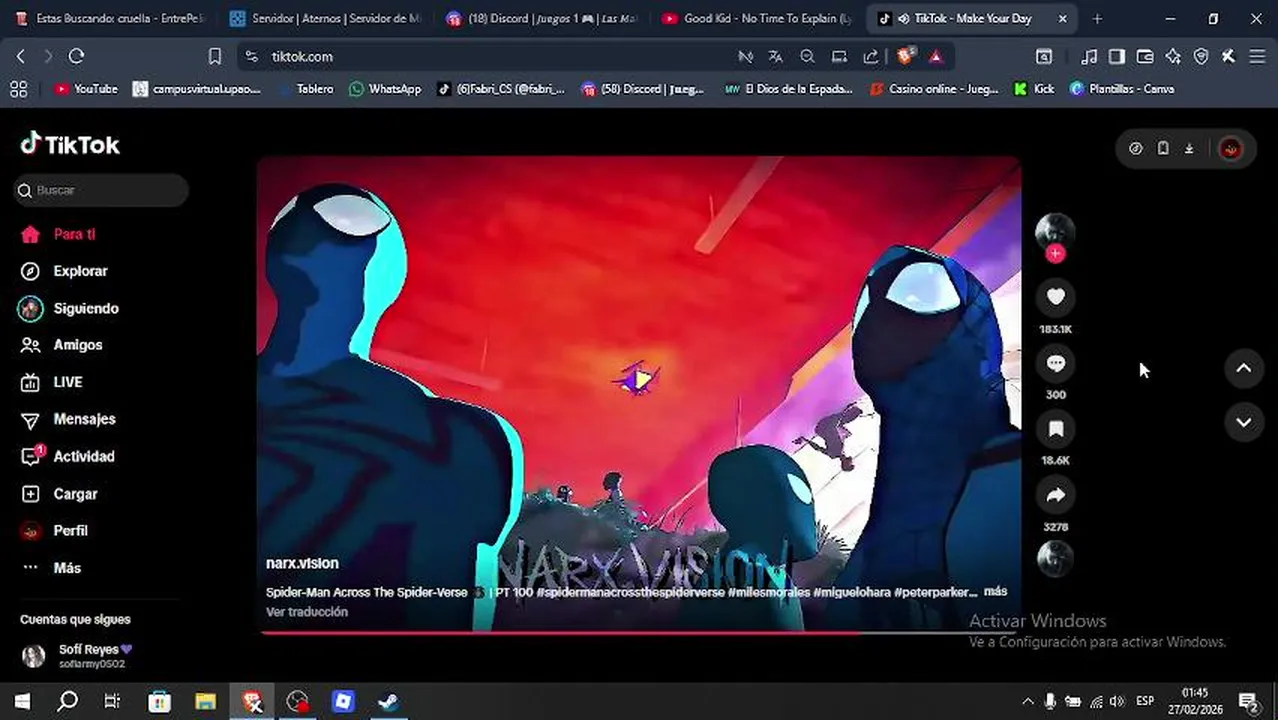Go to the previous video with up arrow
The height and width of the screenshot is (720, 1278).
click(x=1244, y=368)
